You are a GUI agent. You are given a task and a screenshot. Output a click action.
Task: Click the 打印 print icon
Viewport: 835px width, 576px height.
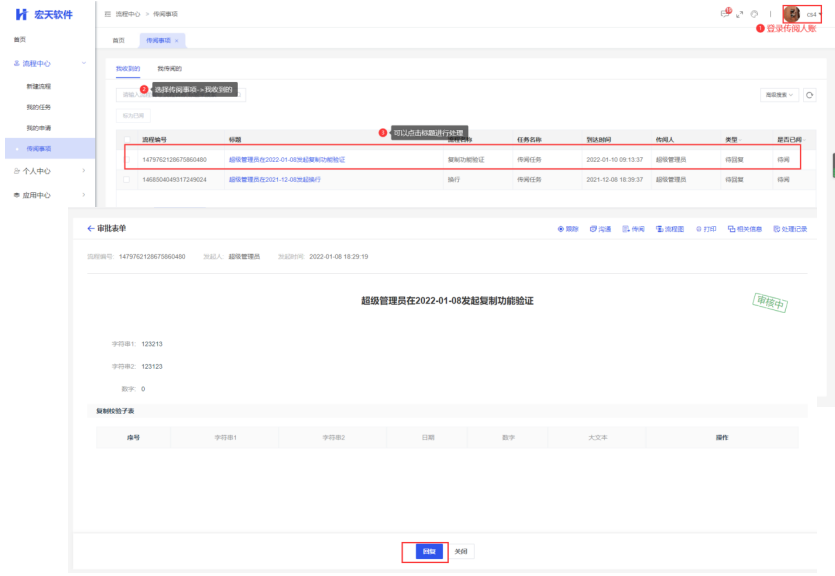(706, 229)
